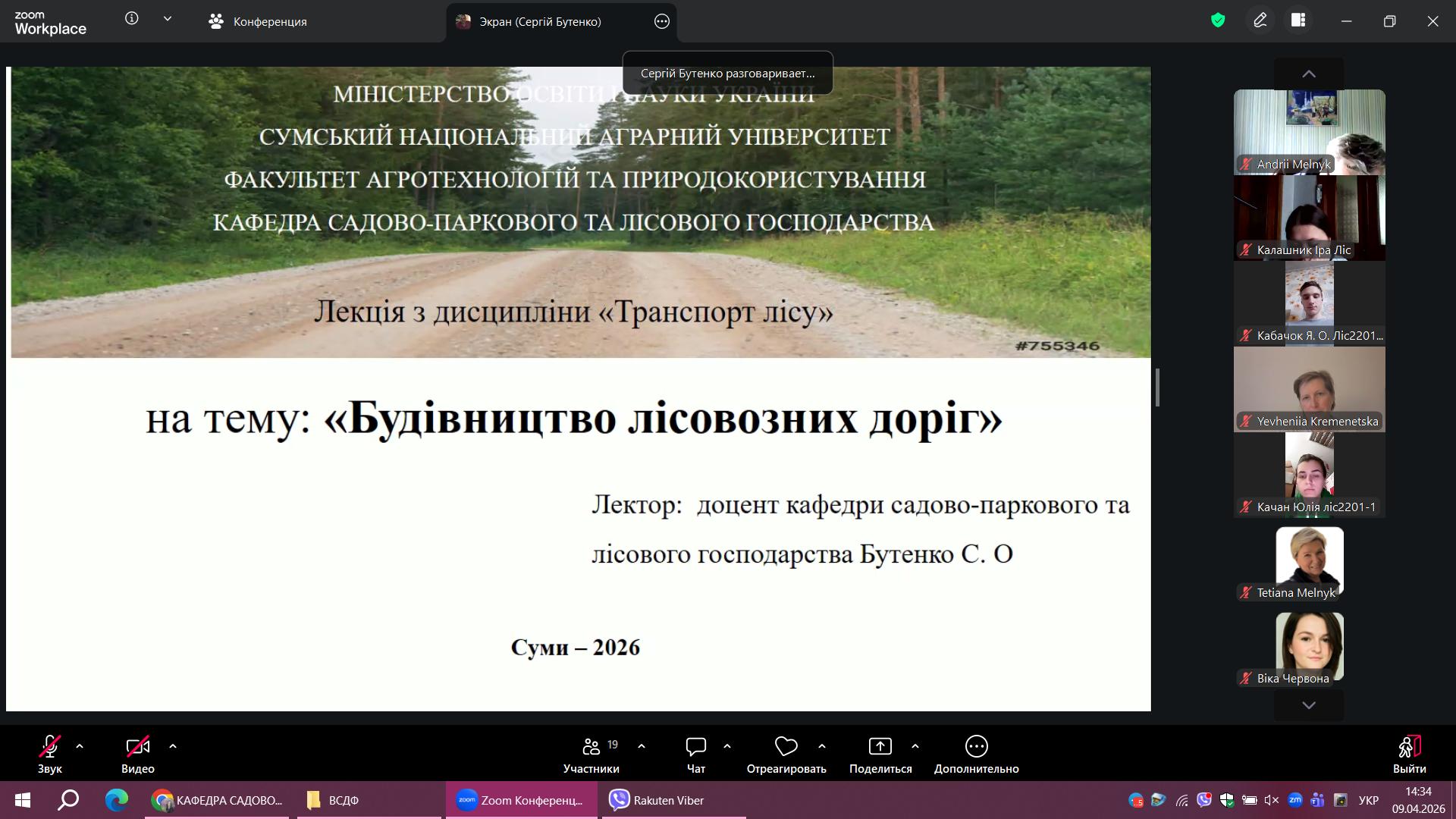The image size is (1456, 819).
Task: Click the green encryption shield icon
Action: 1218,20
